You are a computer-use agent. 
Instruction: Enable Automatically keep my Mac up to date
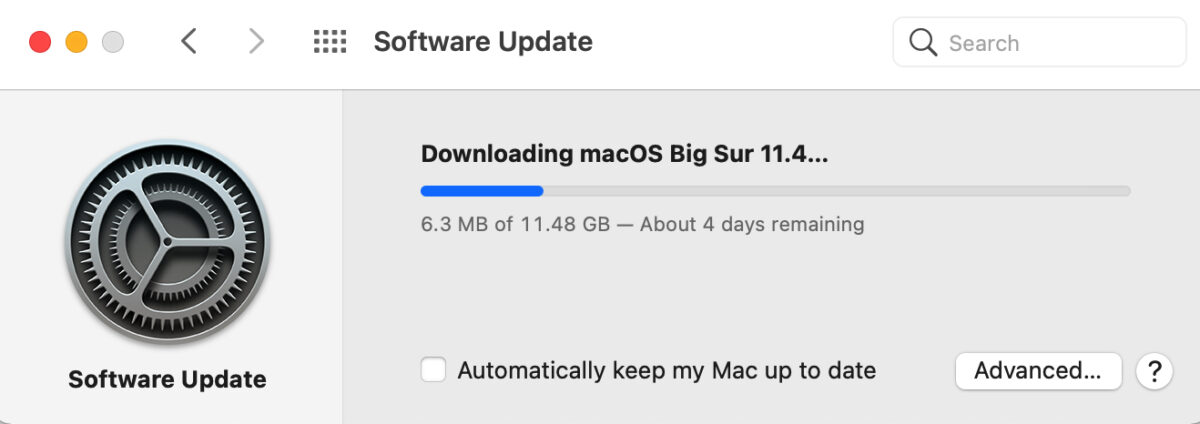(433, 370)
